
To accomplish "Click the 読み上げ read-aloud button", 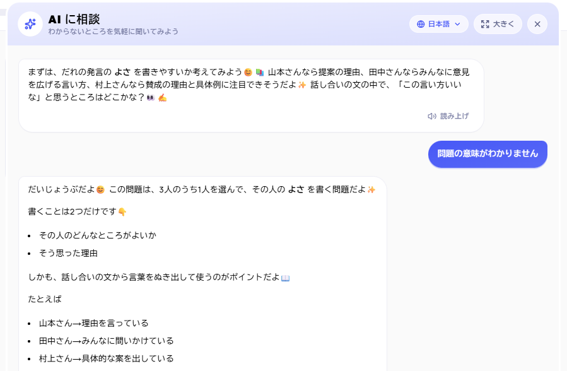I will 448,116.
